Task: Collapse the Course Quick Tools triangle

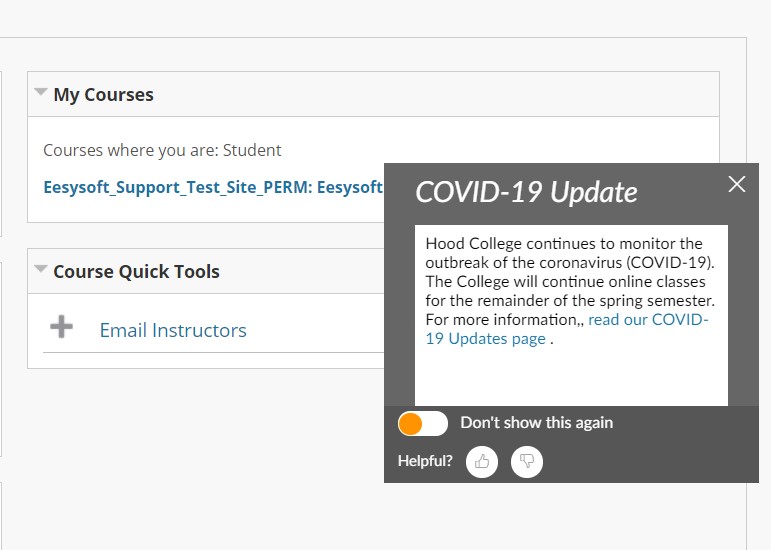Action: coord(41,268)
